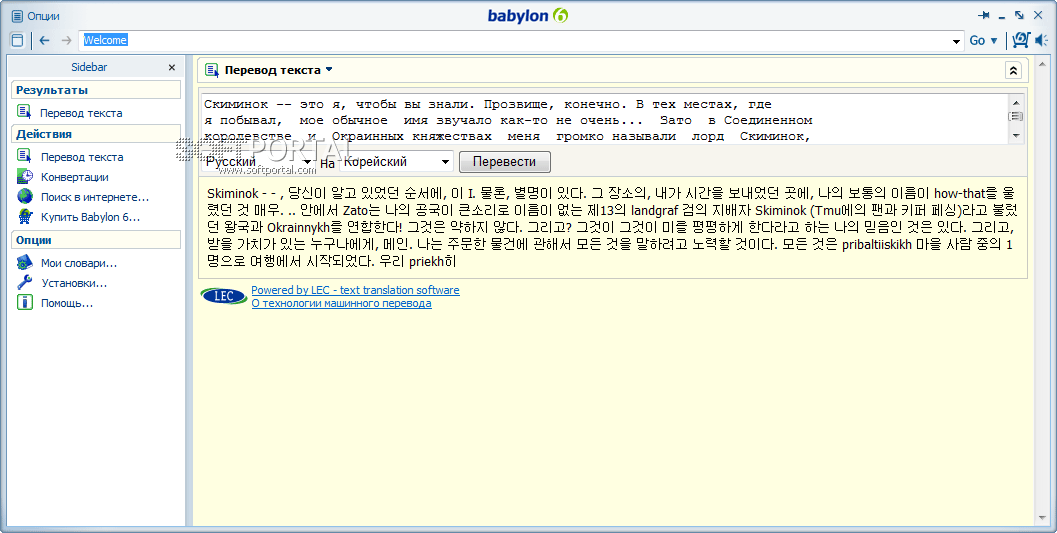Close the Sidebar panel
1057x533 pixels.
[172, 67]
